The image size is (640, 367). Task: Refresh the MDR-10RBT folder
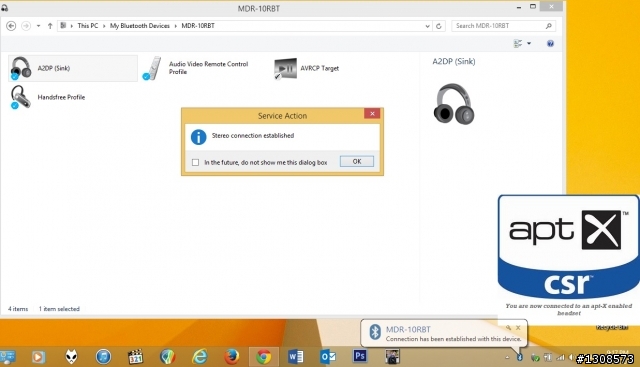click(x=439, y=26)
